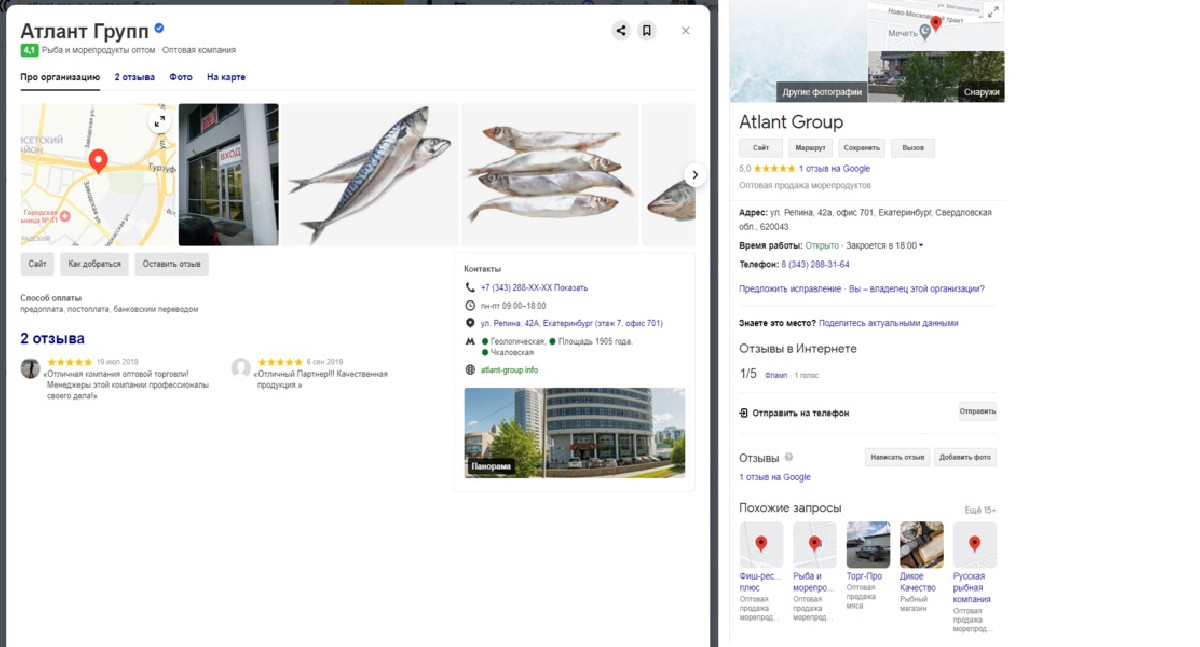This screenshot has height=647, width=1200.
Task: Click the Сайт button in the Atlant Group panel
Action: tap(761, 148)
